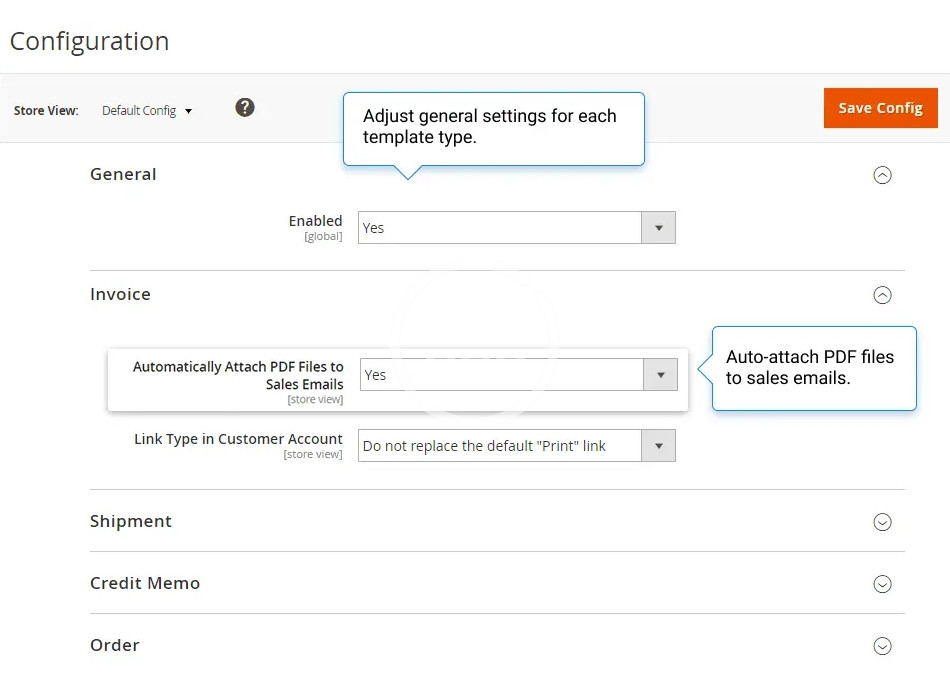Click the "Auto-attach PDF files" tooltip bubble

(x=814, y=367)
